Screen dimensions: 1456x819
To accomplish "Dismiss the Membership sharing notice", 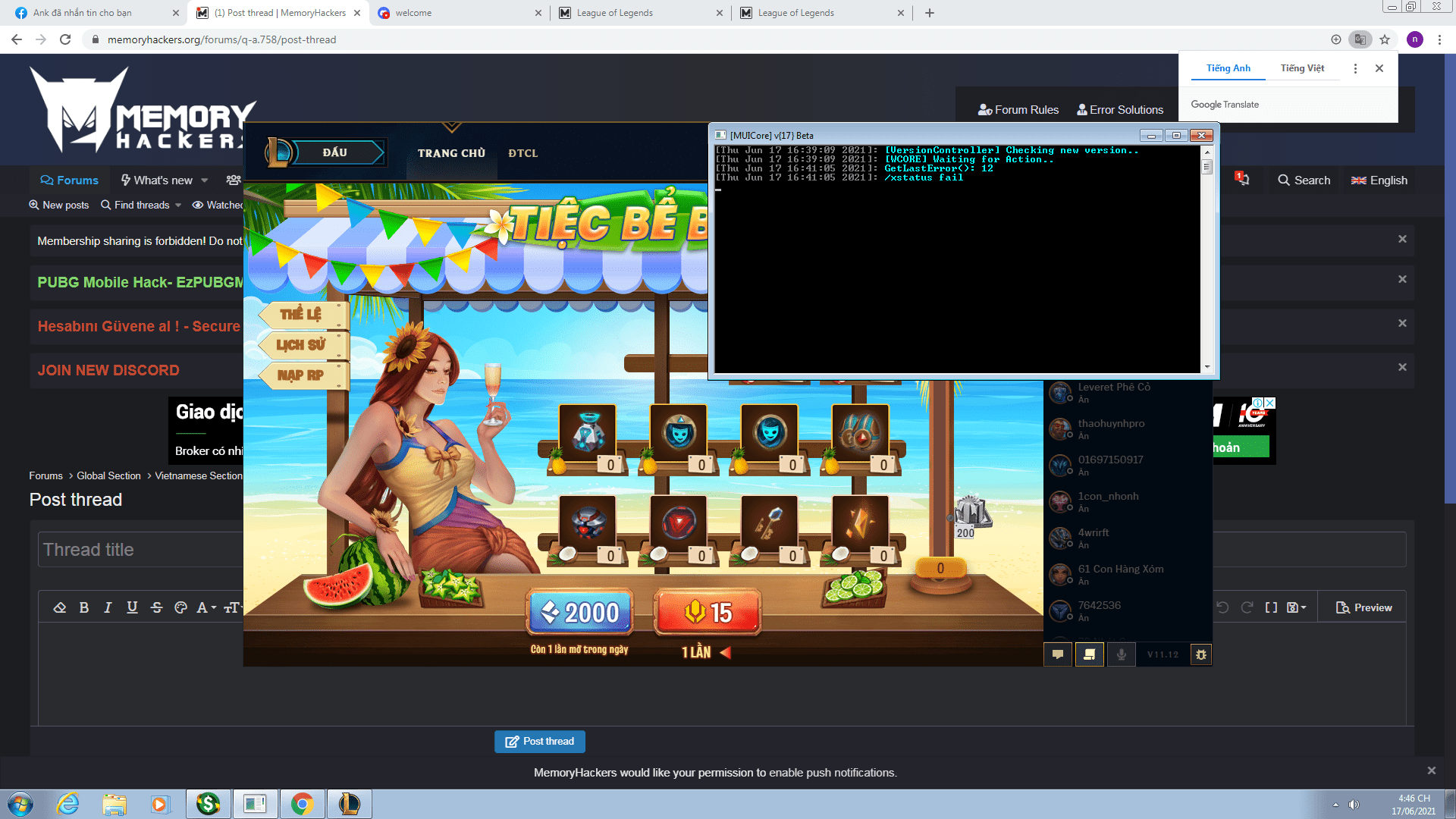I will pyautogui.click(x=1402, y=239).
